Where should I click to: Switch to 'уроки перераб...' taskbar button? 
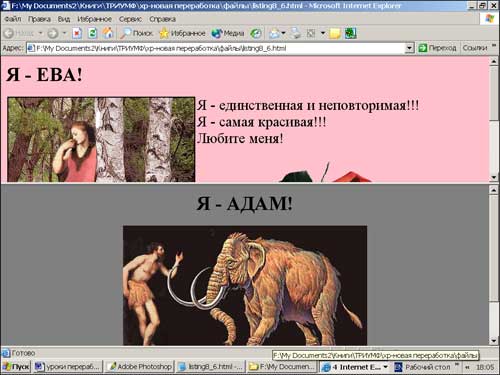point(68,367)
